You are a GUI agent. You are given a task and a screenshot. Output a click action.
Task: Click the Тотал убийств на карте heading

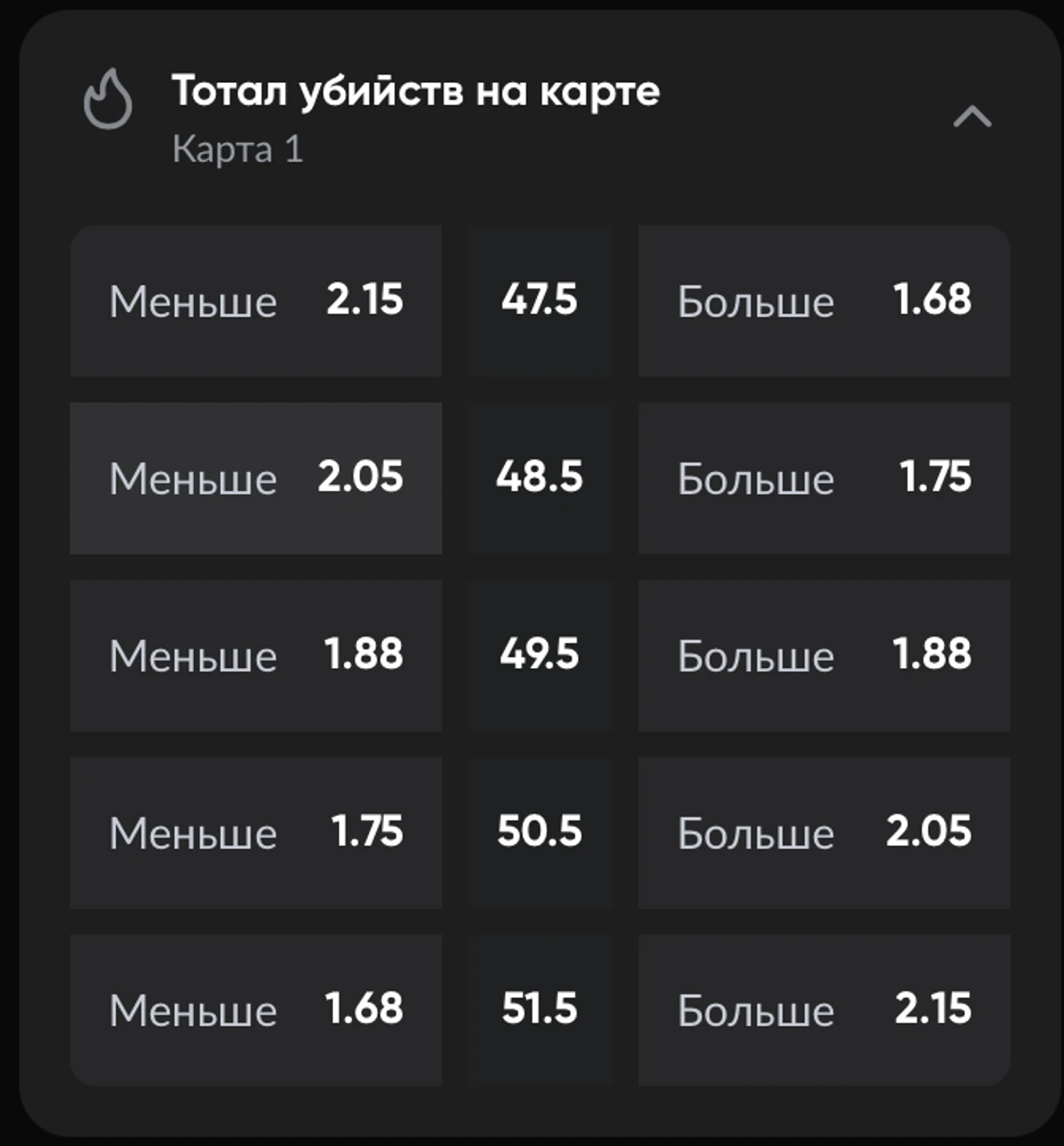coord(415,92)
